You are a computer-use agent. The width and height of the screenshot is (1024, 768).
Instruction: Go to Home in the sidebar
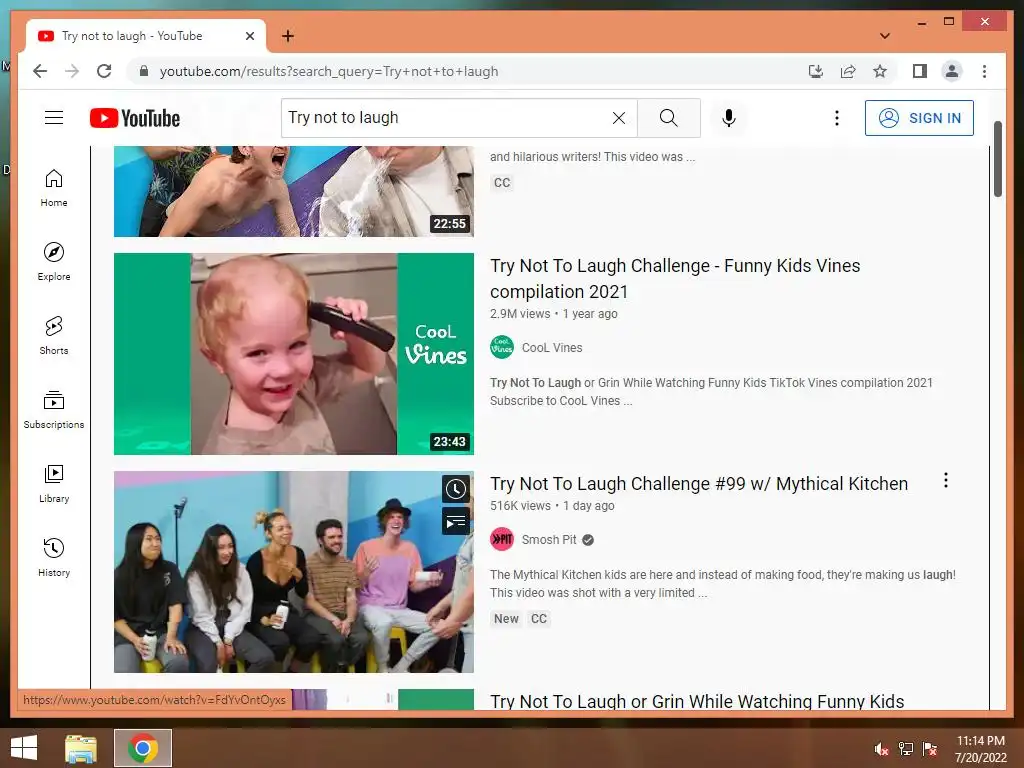pyautogui.click(x=54, y=188)
